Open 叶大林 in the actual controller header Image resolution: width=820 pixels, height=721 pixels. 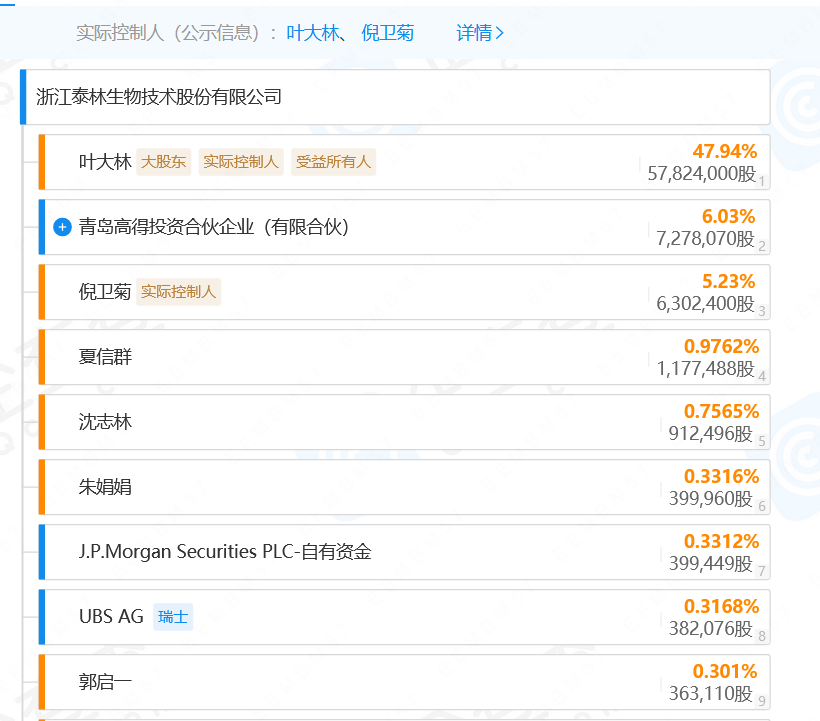pos(313,33)
